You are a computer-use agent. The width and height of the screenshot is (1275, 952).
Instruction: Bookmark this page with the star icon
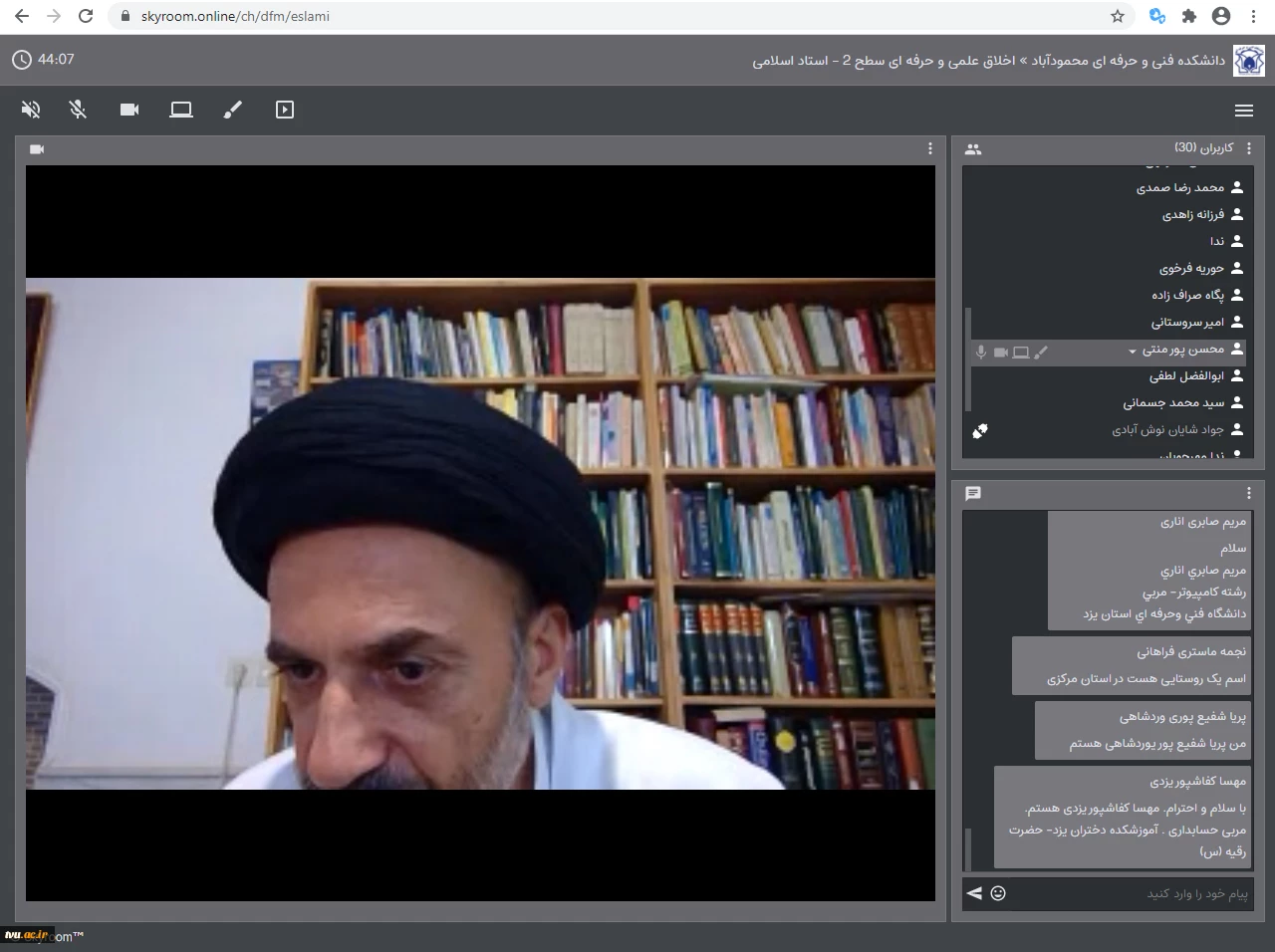(1118, 16)
